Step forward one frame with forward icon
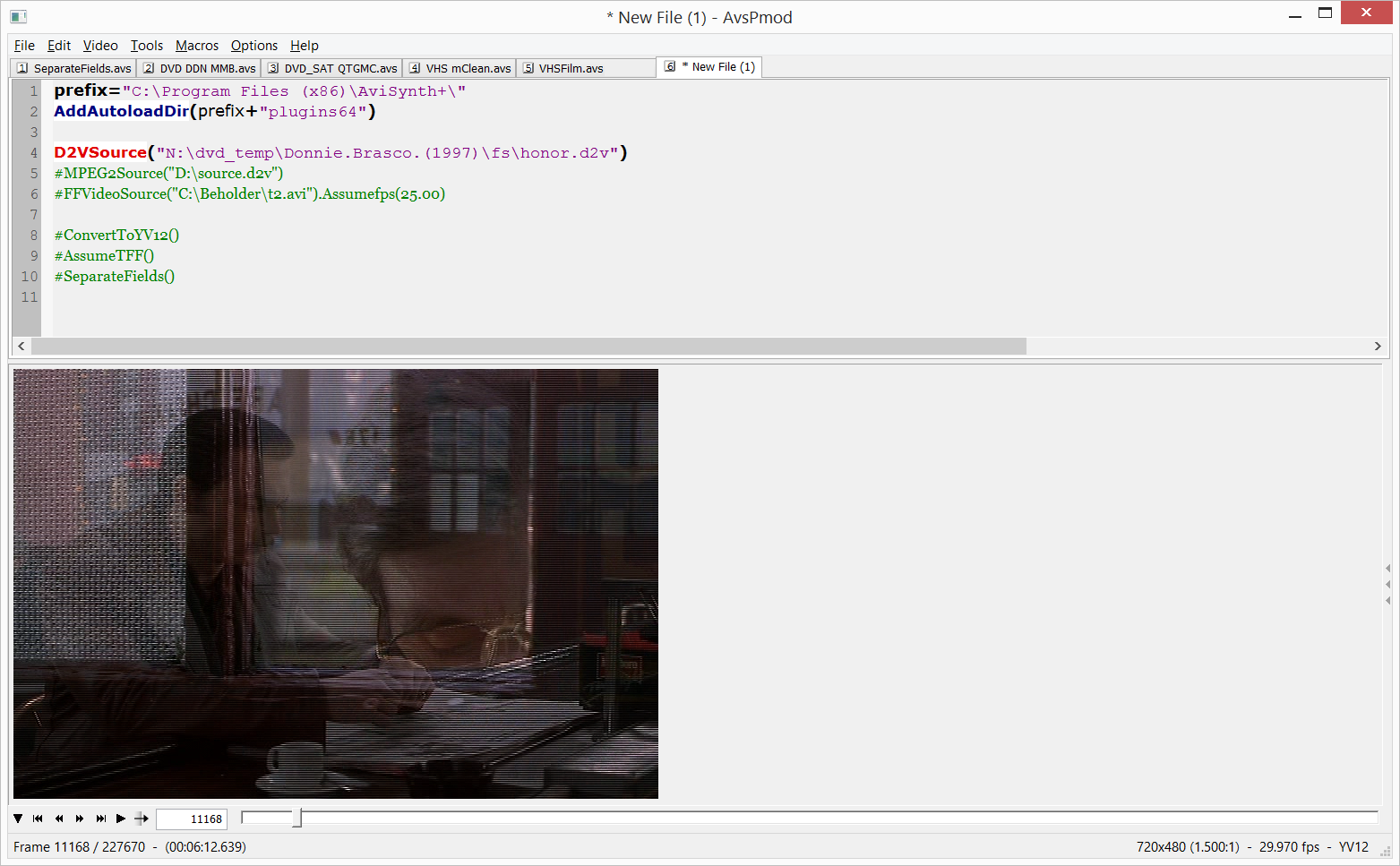Screen dimensions: 1400x866 80,819
